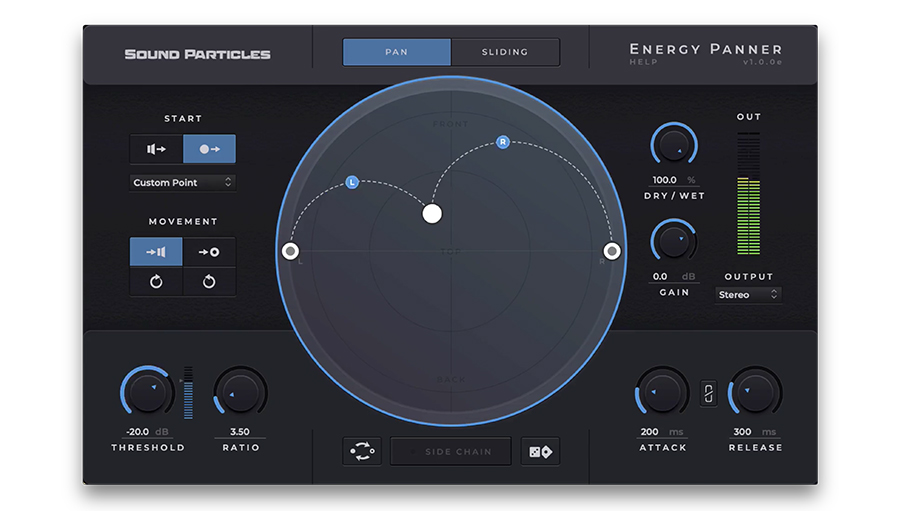
Task: Select speaker start mode icon
Action: pyautogui.click(x=156, y=149)
